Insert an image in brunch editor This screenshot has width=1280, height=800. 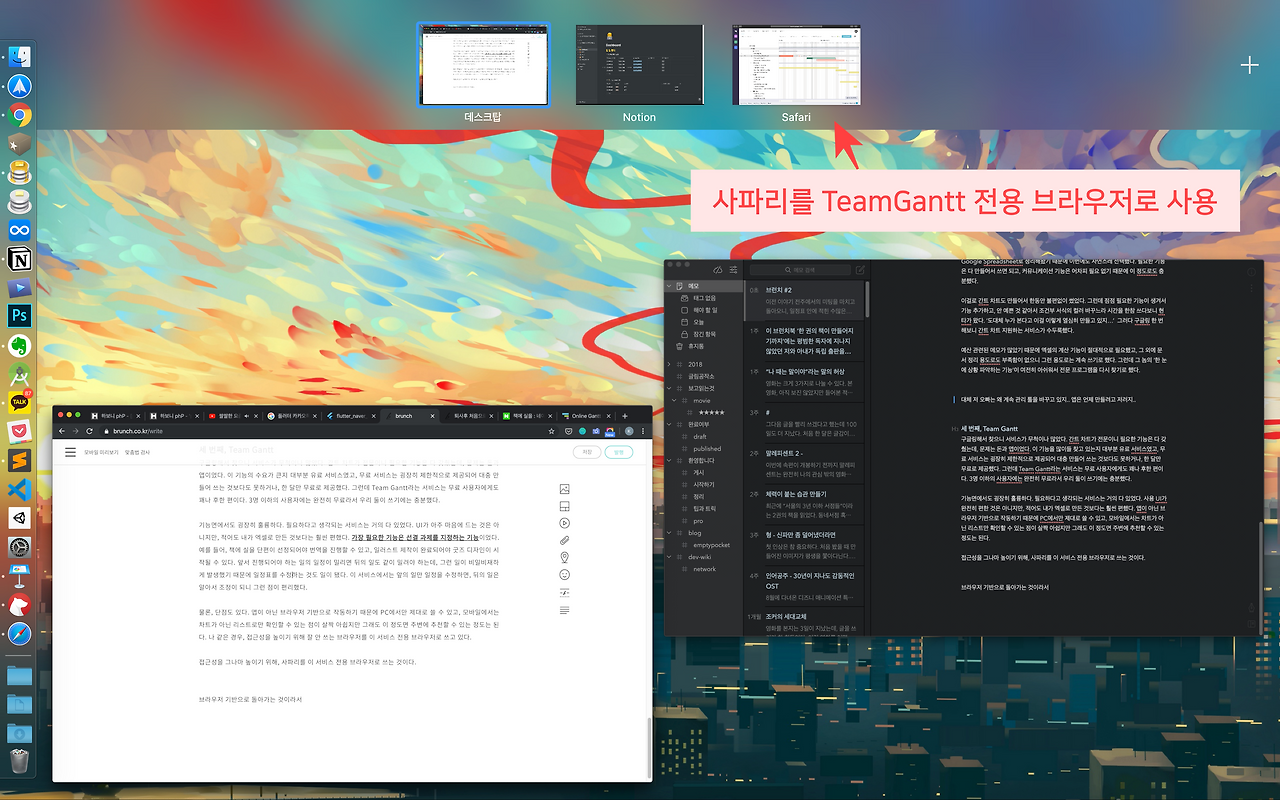565,489
